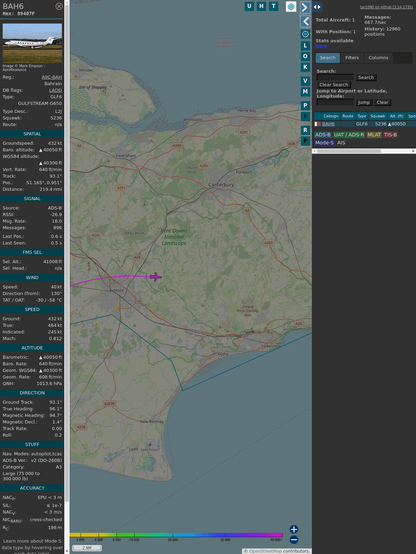Click the U map button
Screen dimensions: 416x554
pyautogui.click(x=249, y=6)
